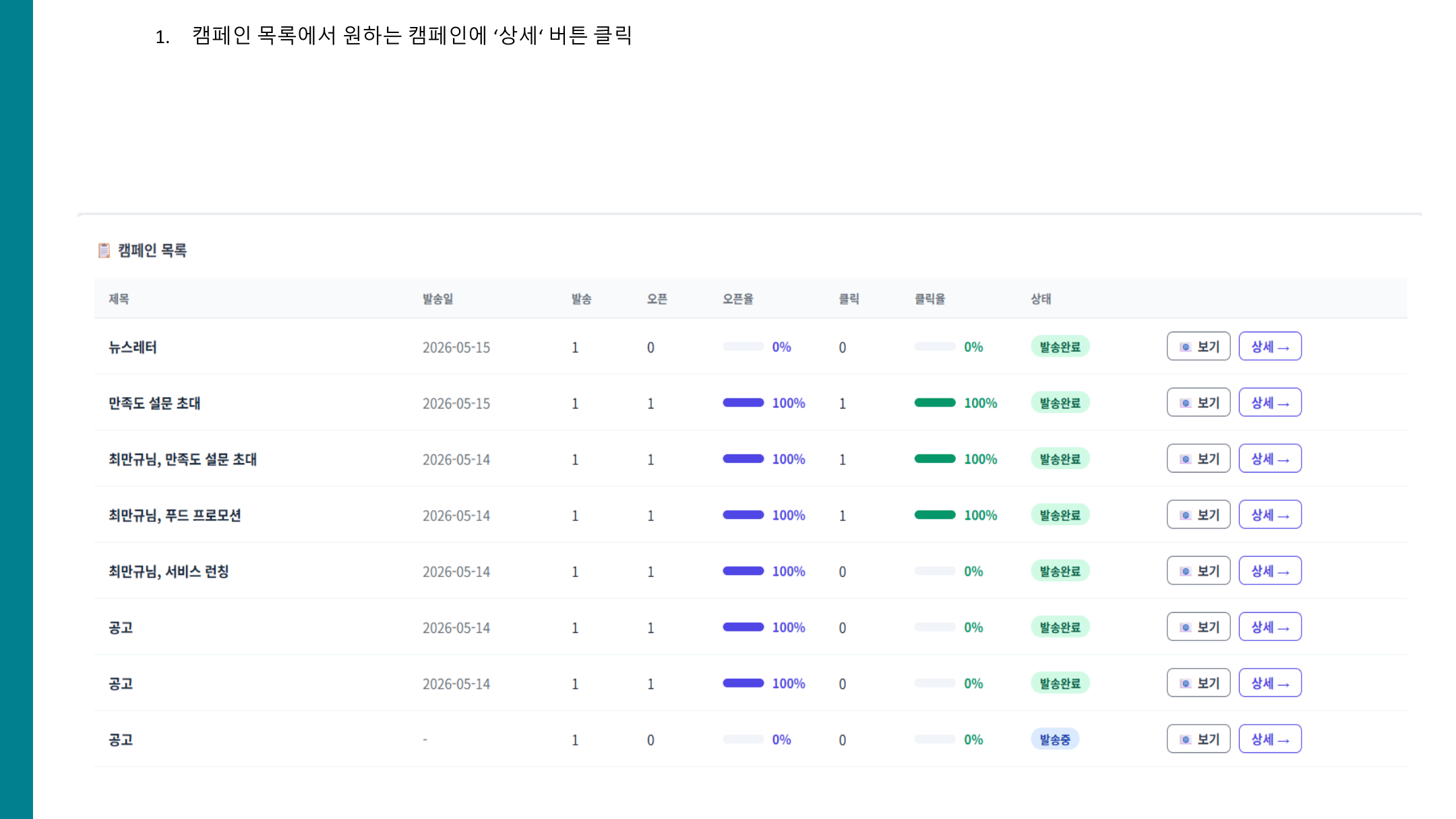Click 보기 for 최만규님, 푸드 프로모션
This screenshot has height=819, width=1456.
pos(1198,514)
